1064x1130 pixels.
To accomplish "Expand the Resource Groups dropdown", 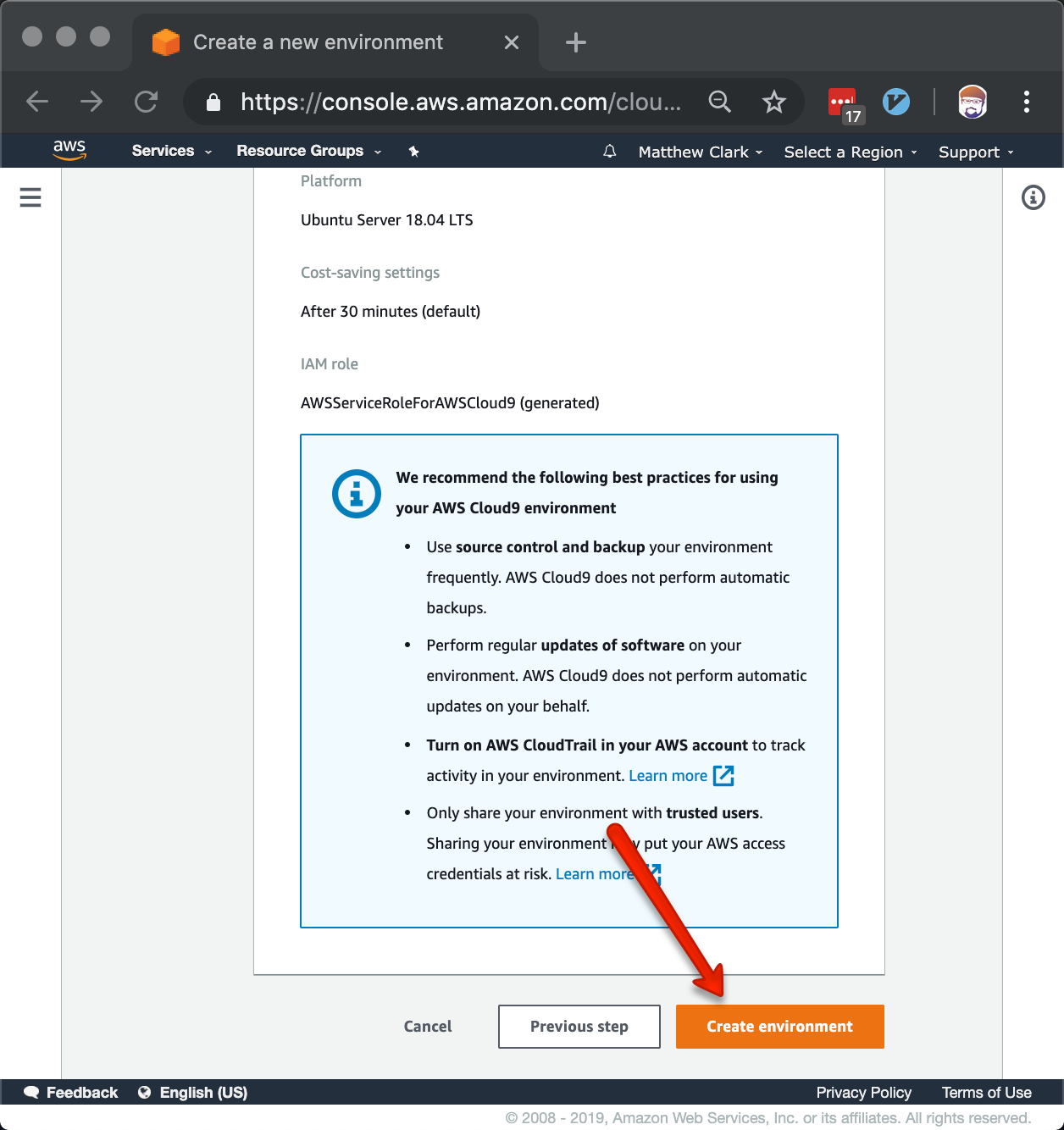I will point(309,151).
